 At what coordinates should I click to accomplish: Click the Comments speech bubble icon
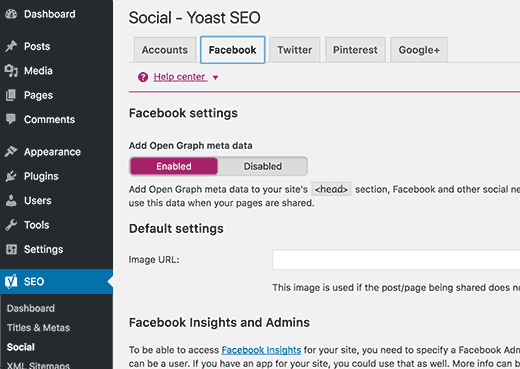pyautogui.click(x=11, y=119)
